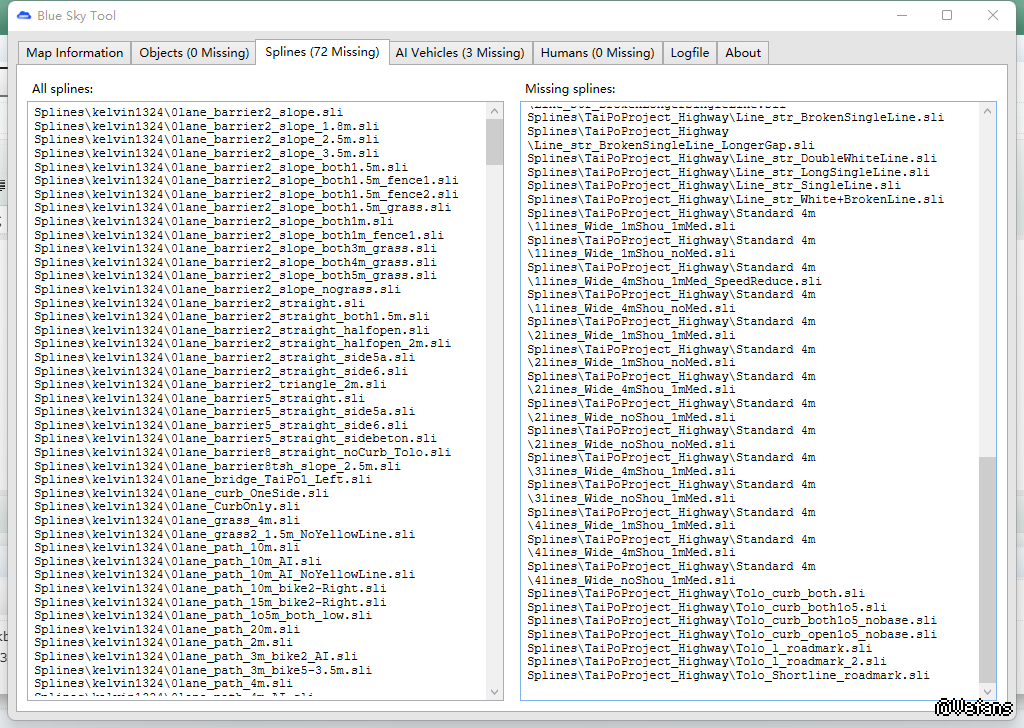1024x728 pixels.
Task: Select Line_str_DoubleWhiteLine.sli missing spline
Action: pos(731,159)
